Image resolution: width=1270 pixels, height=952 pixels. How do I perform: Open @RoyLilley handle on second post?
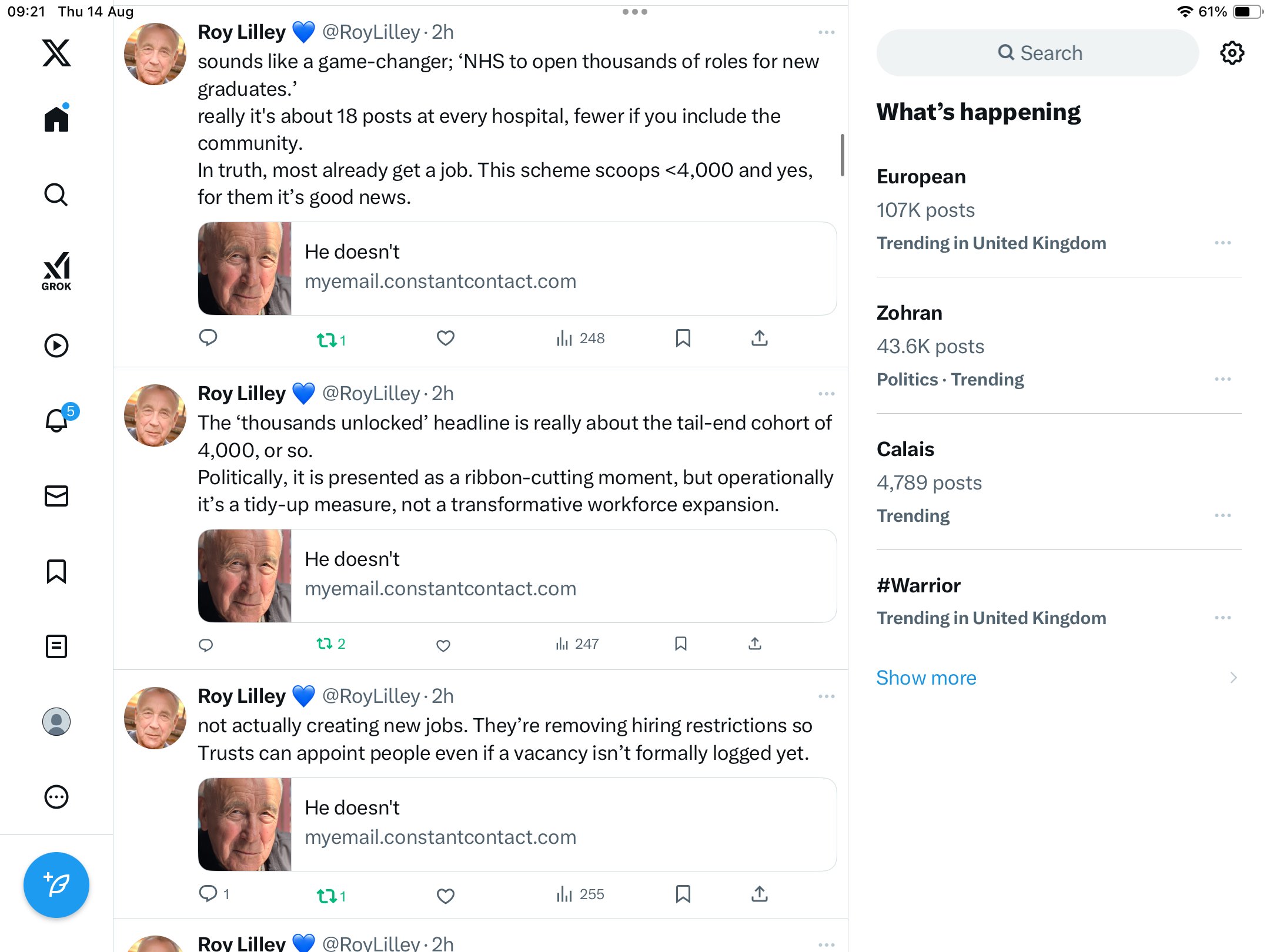tap(372, 394)
